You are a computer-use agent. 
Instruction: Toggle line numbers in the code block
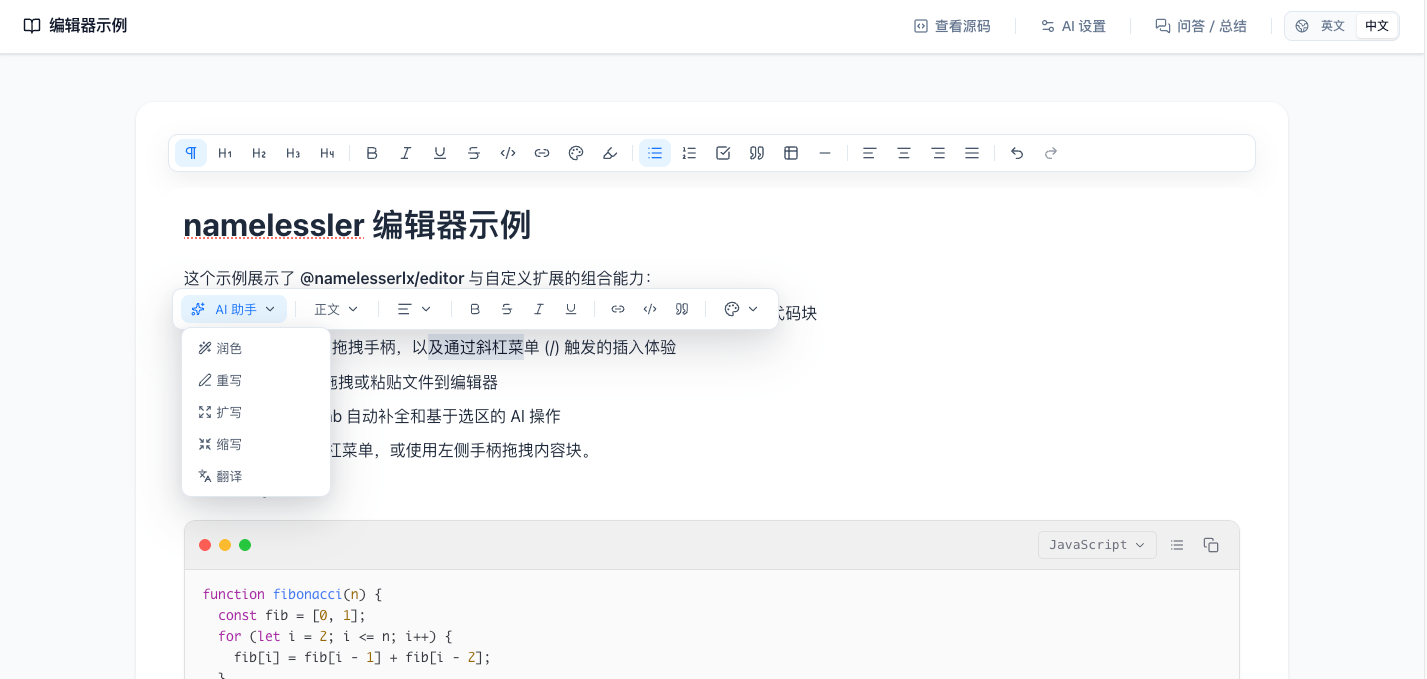click(x=1177, y=545)
